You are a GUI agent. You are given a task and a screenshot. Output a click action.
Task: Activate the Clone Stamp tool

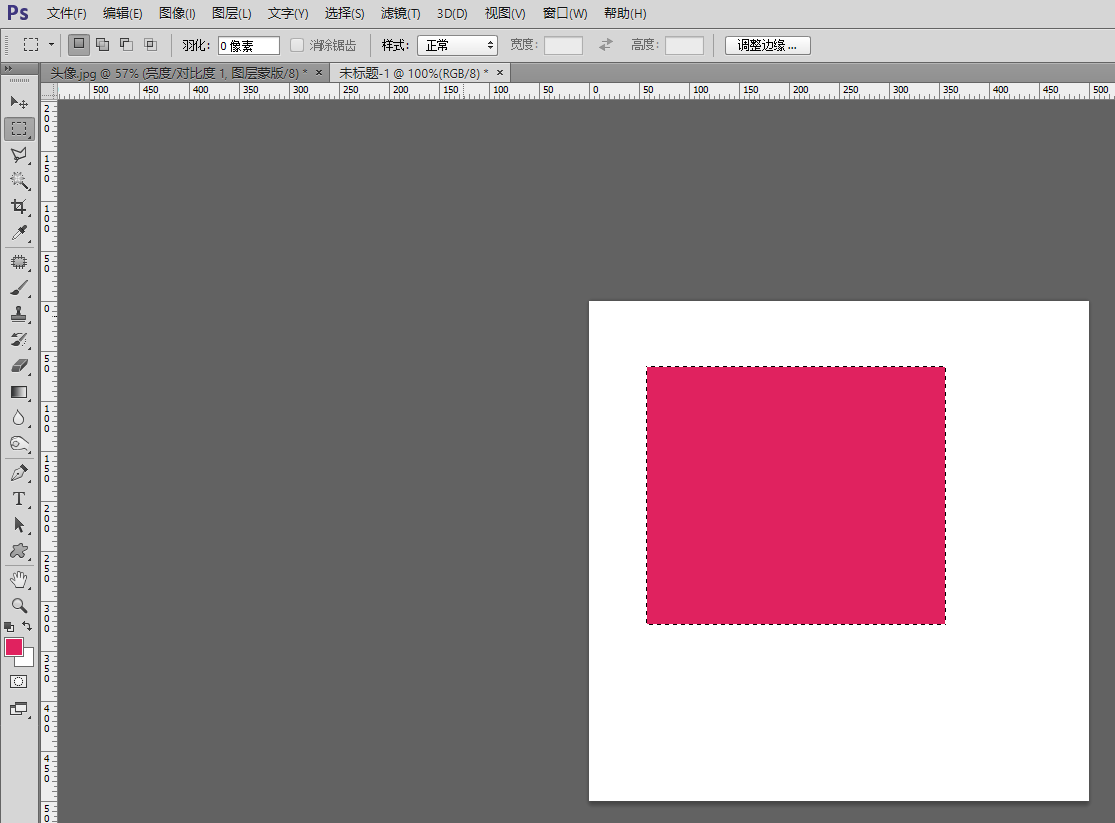pos(19,314)
